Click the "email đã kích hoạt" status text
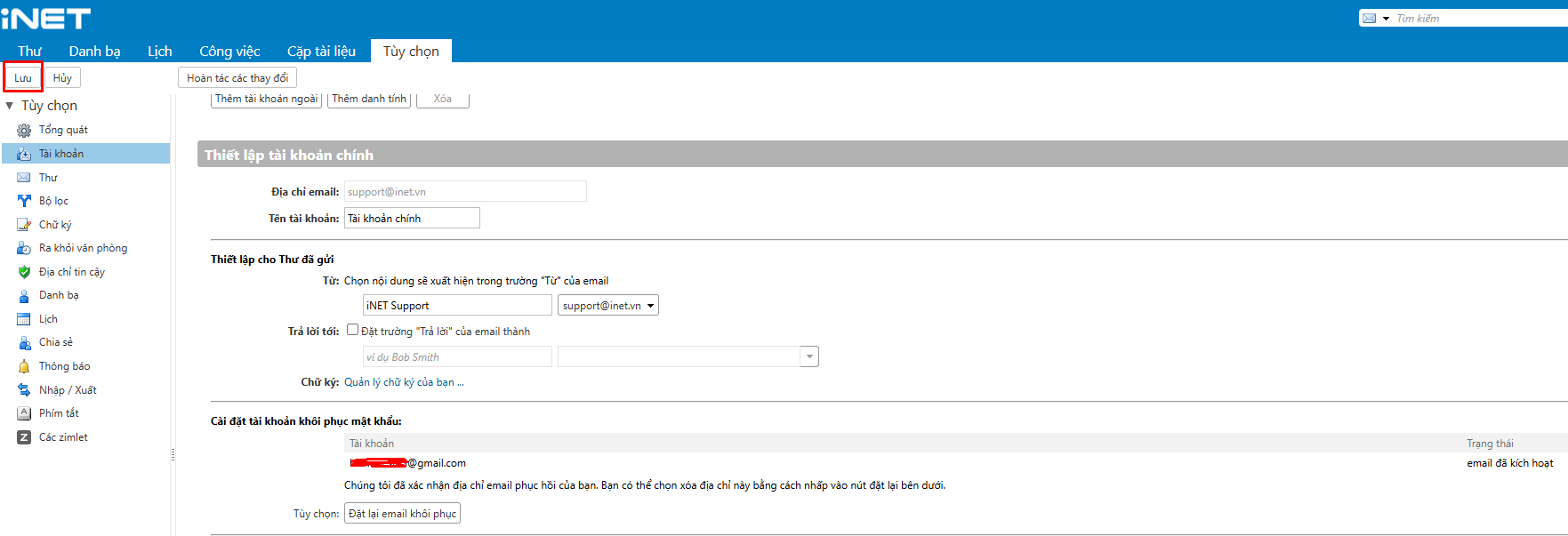 coord(1510,463)
